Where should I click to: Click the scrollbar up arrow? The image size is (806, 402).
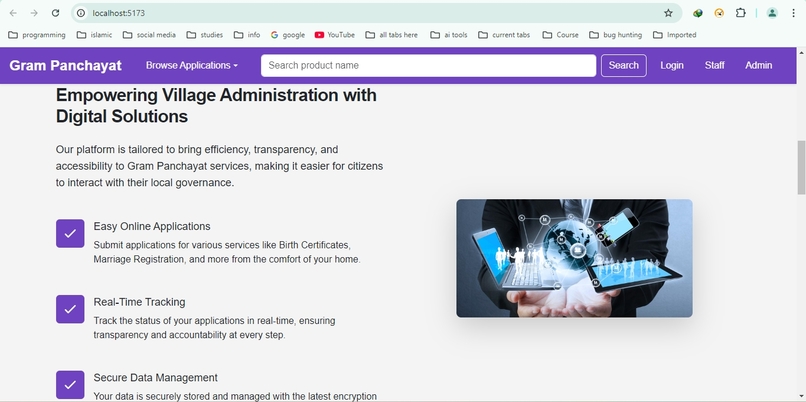(x=801, y=52)
